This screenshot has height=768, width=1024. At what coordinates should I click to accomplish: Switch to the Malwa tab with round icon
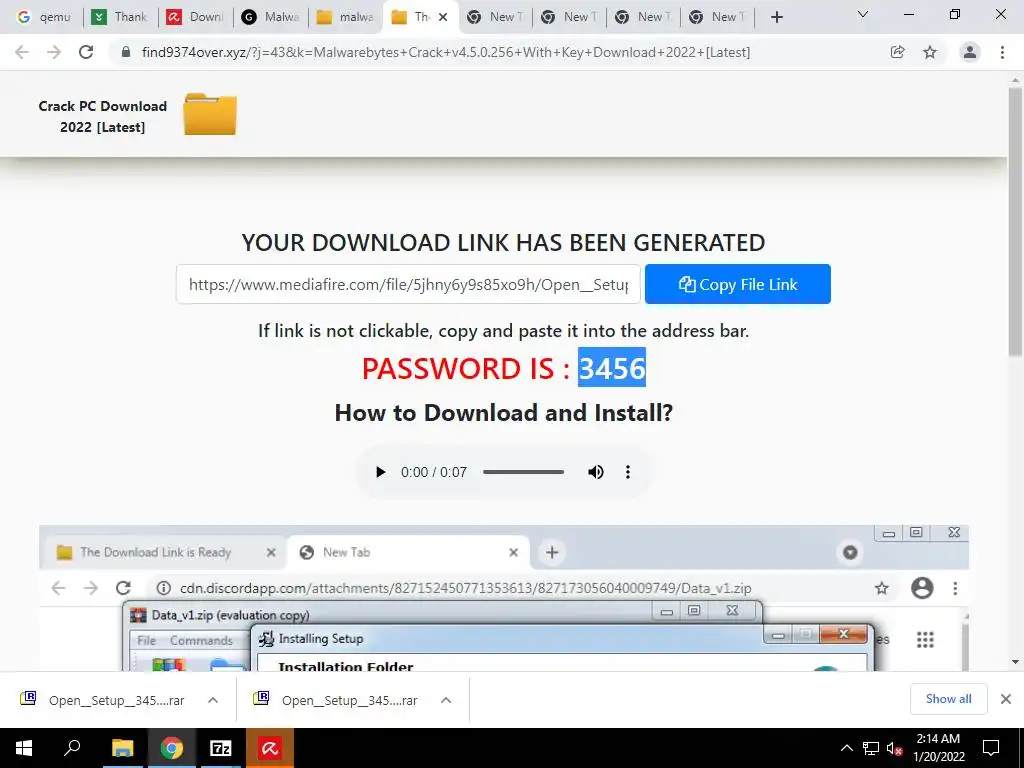click(270, 17)
